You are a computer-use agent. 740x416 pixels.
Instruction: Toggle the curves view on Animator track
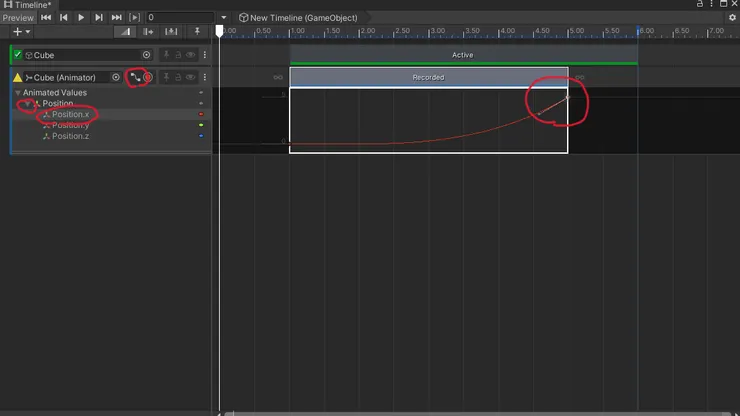tap(135, 77)
